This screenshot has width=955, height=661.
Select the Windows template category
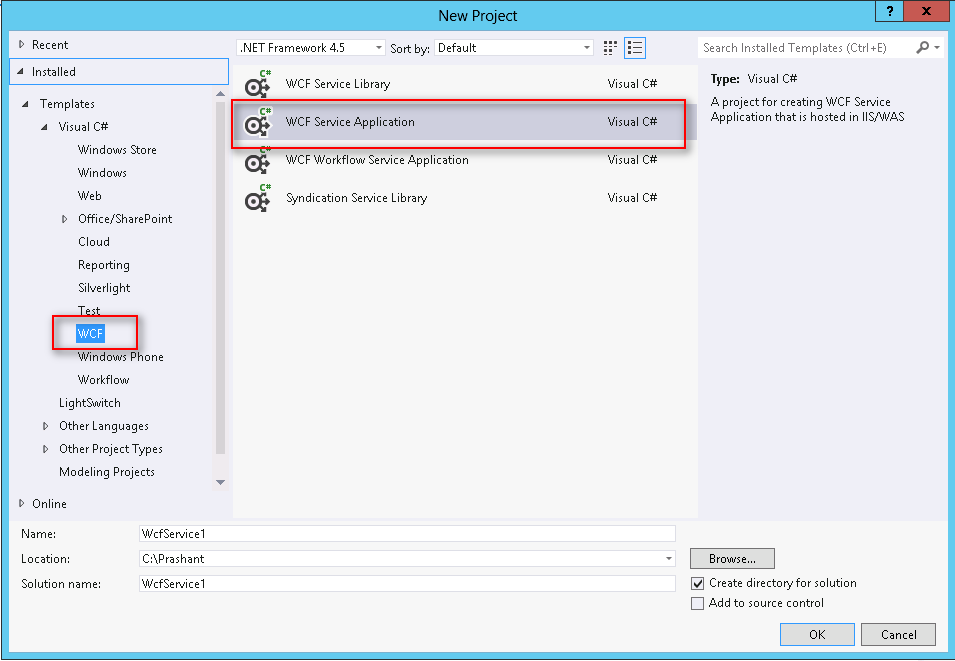102,173
